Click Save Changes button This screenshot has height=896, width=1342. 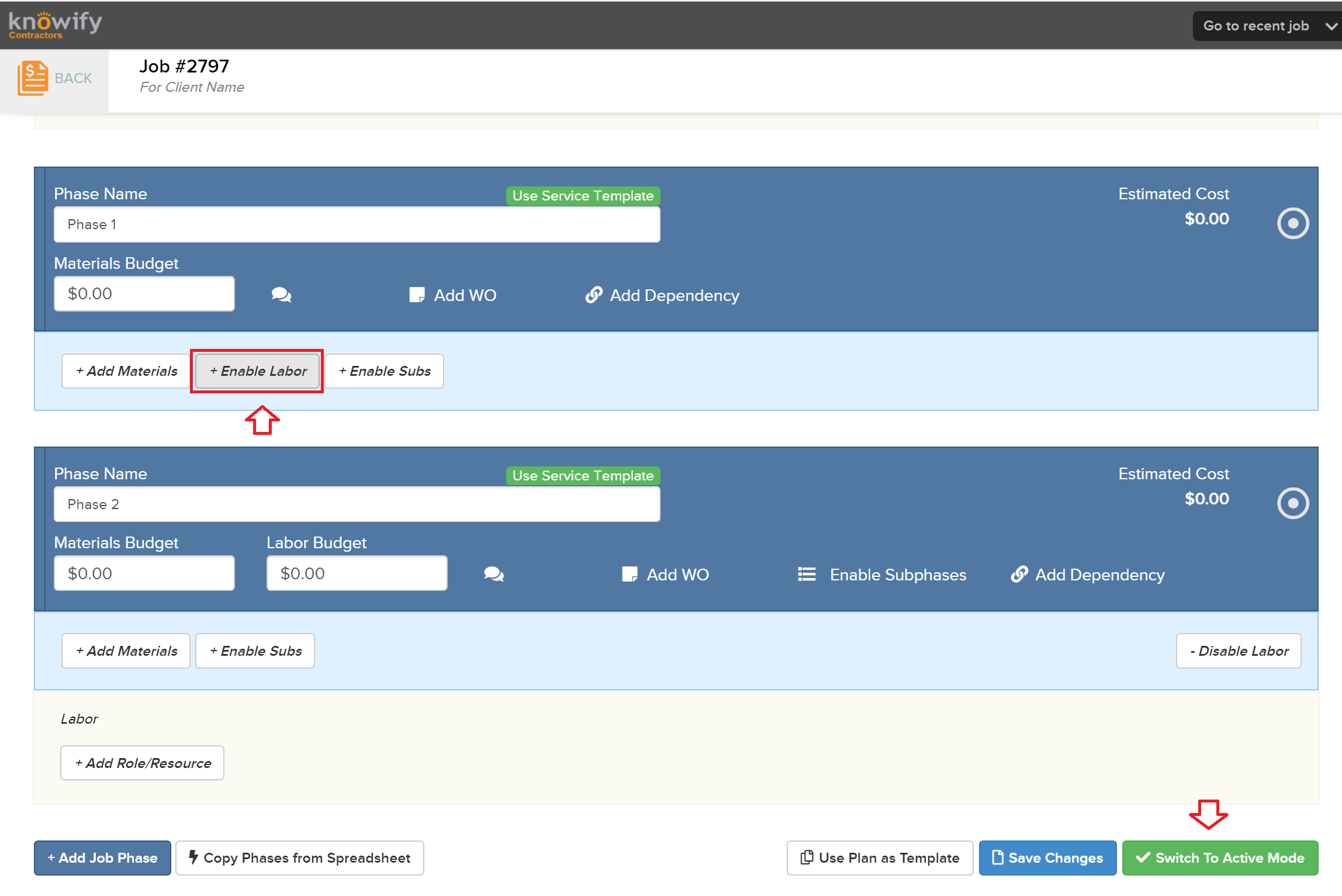[1048, 858]
